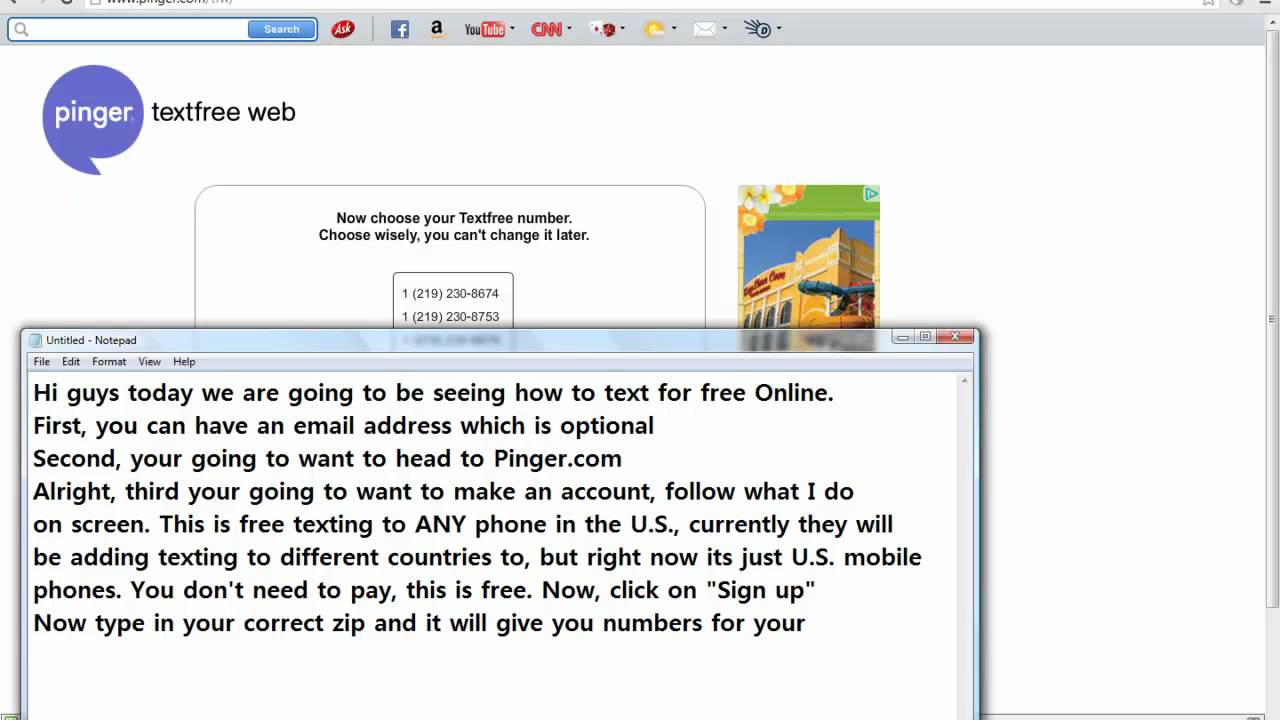
Task: Open Notepad's View menu
Action: pyautogui.click(x=149, y=362)
